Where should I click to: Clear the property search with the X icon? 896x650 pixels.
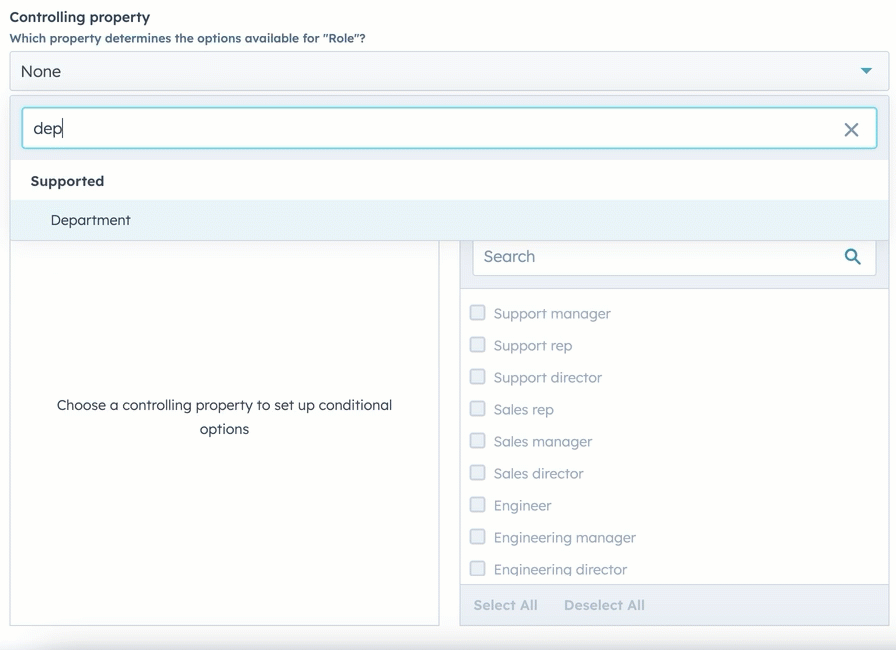coord(851,129)
